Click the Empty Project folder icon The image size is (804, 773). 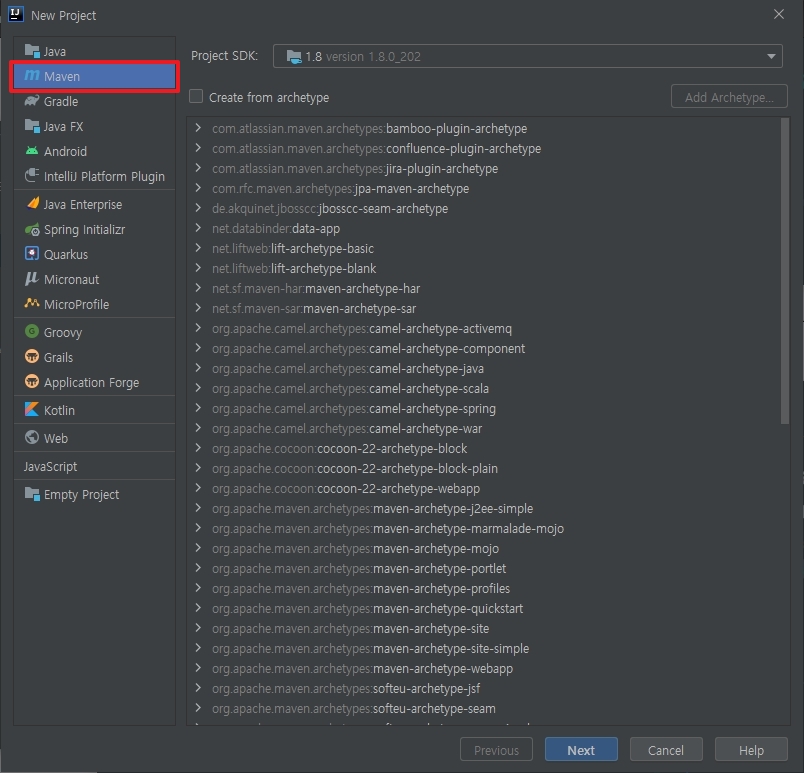[x=32, y=494]
